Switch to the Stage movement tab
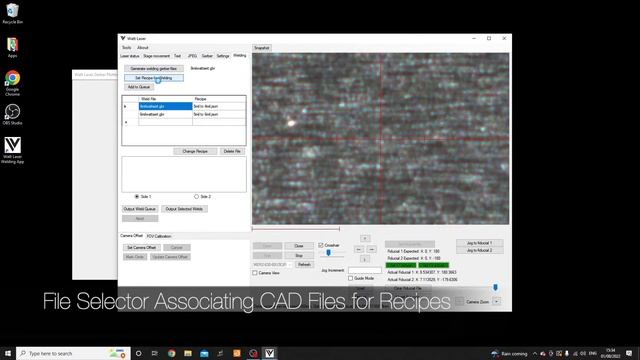 tap(156, 56)
